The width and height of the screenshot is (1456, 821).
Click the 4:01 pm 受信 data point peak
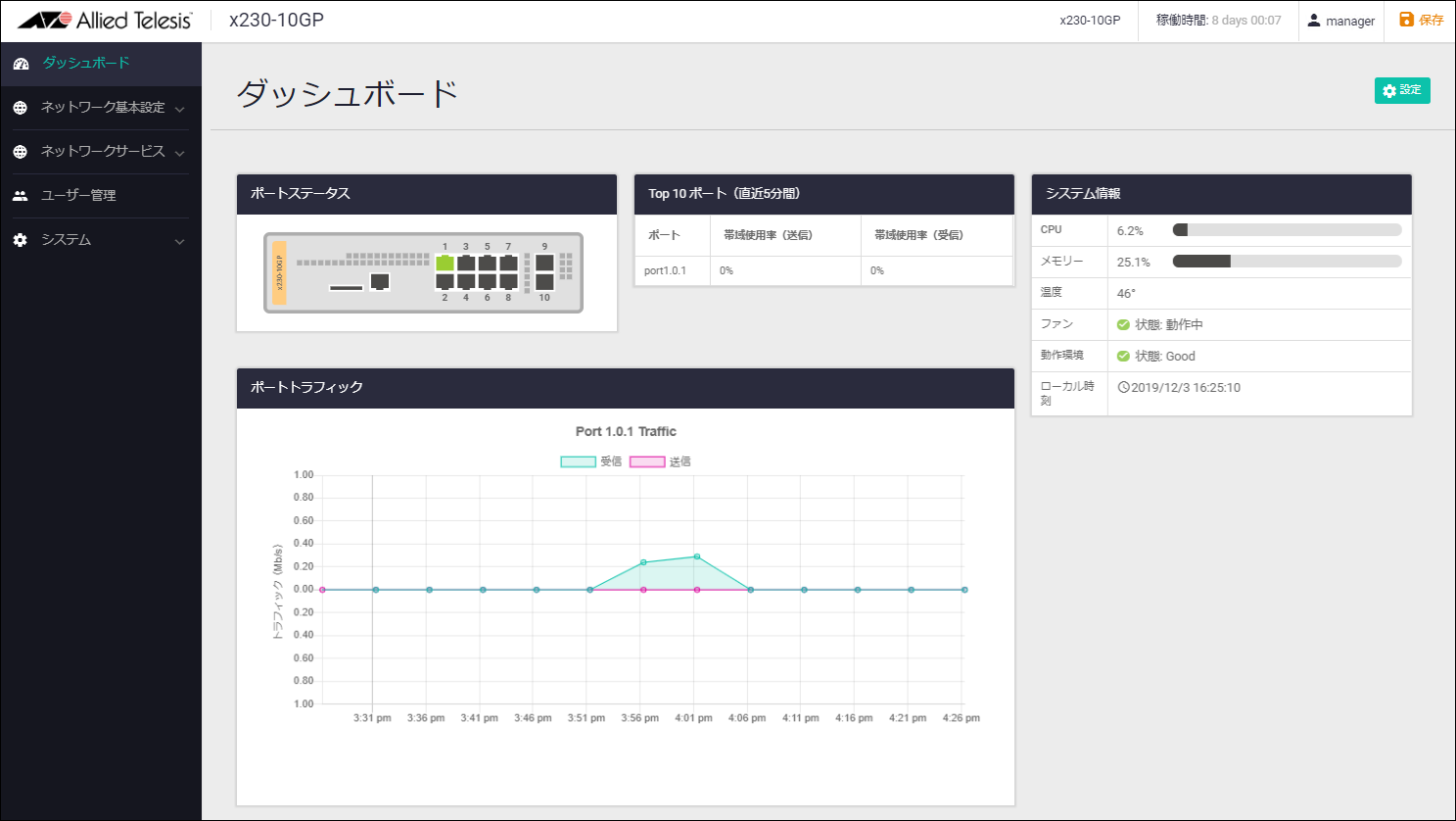pos(697,556)
